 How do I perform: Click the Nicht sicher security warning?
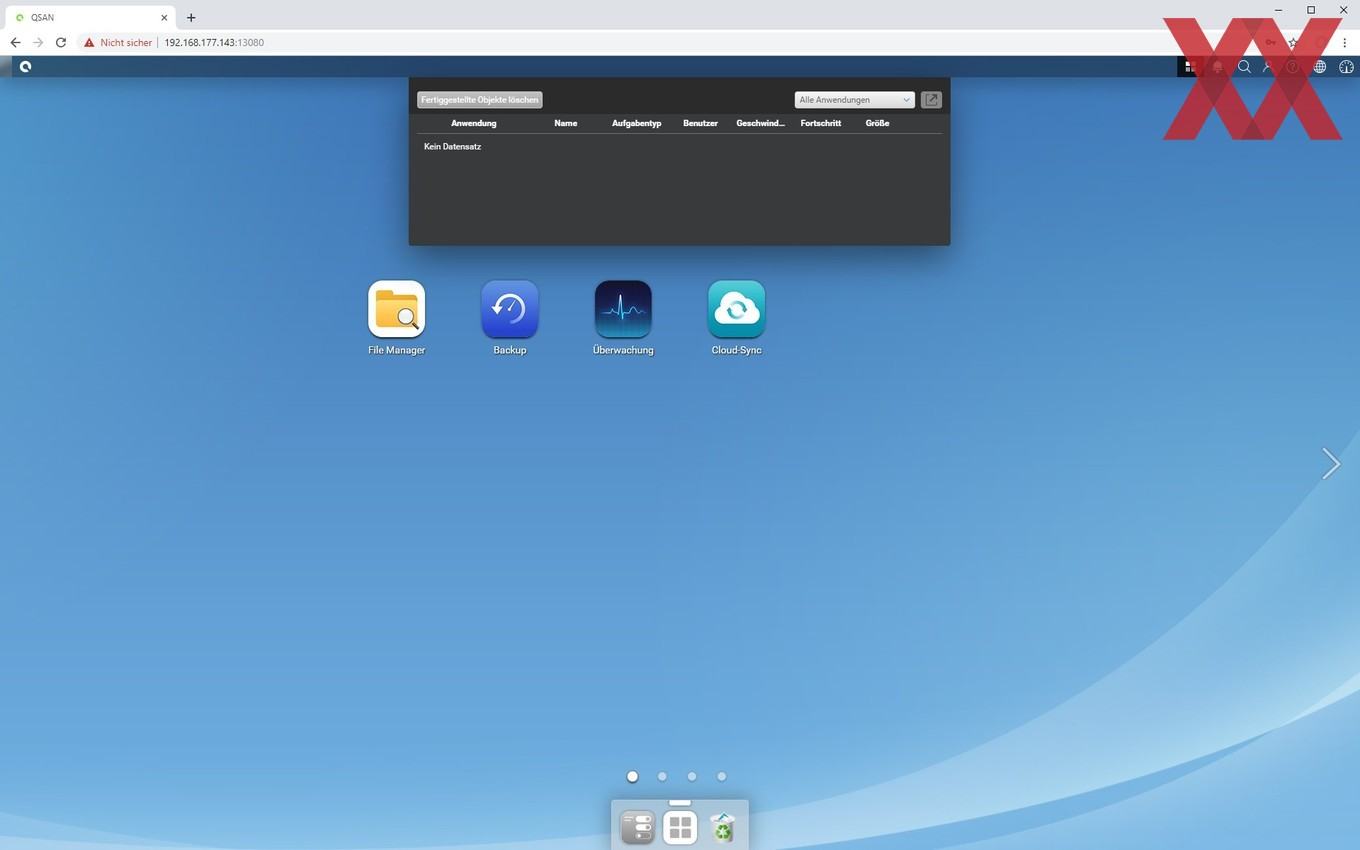coord(118,43)
